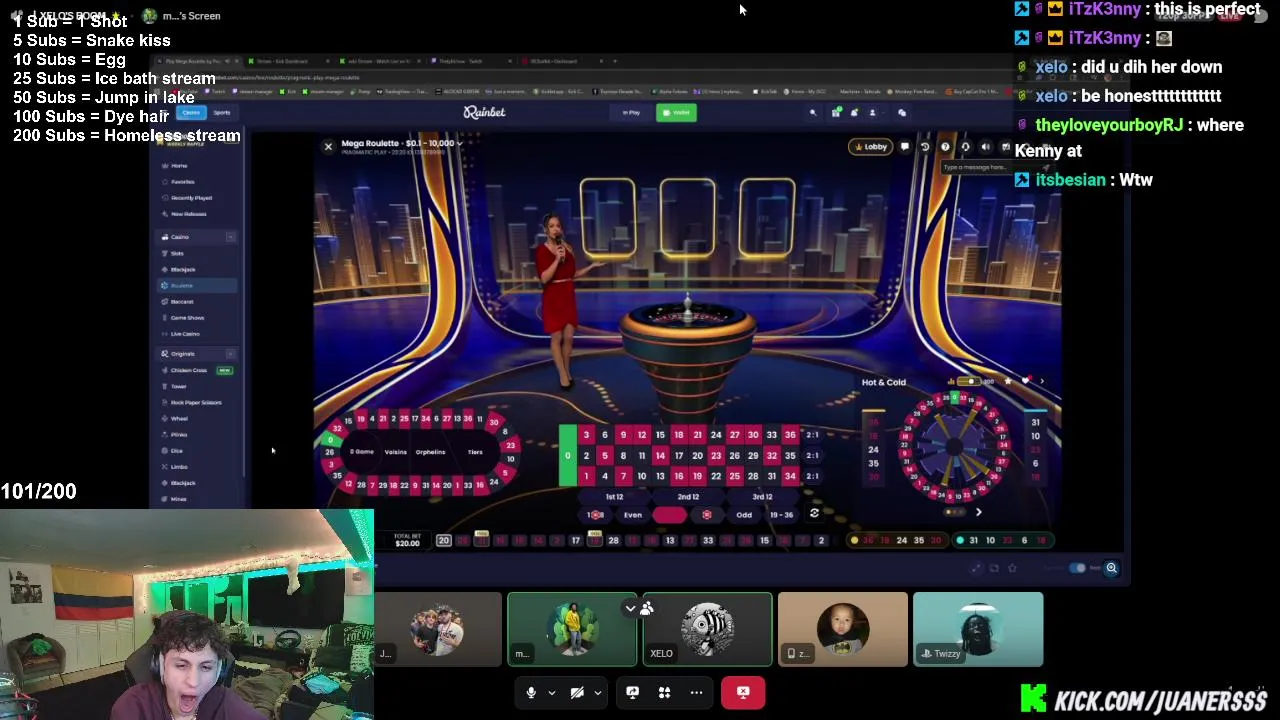Open the activities launcher icon

(x=664, y=692)
